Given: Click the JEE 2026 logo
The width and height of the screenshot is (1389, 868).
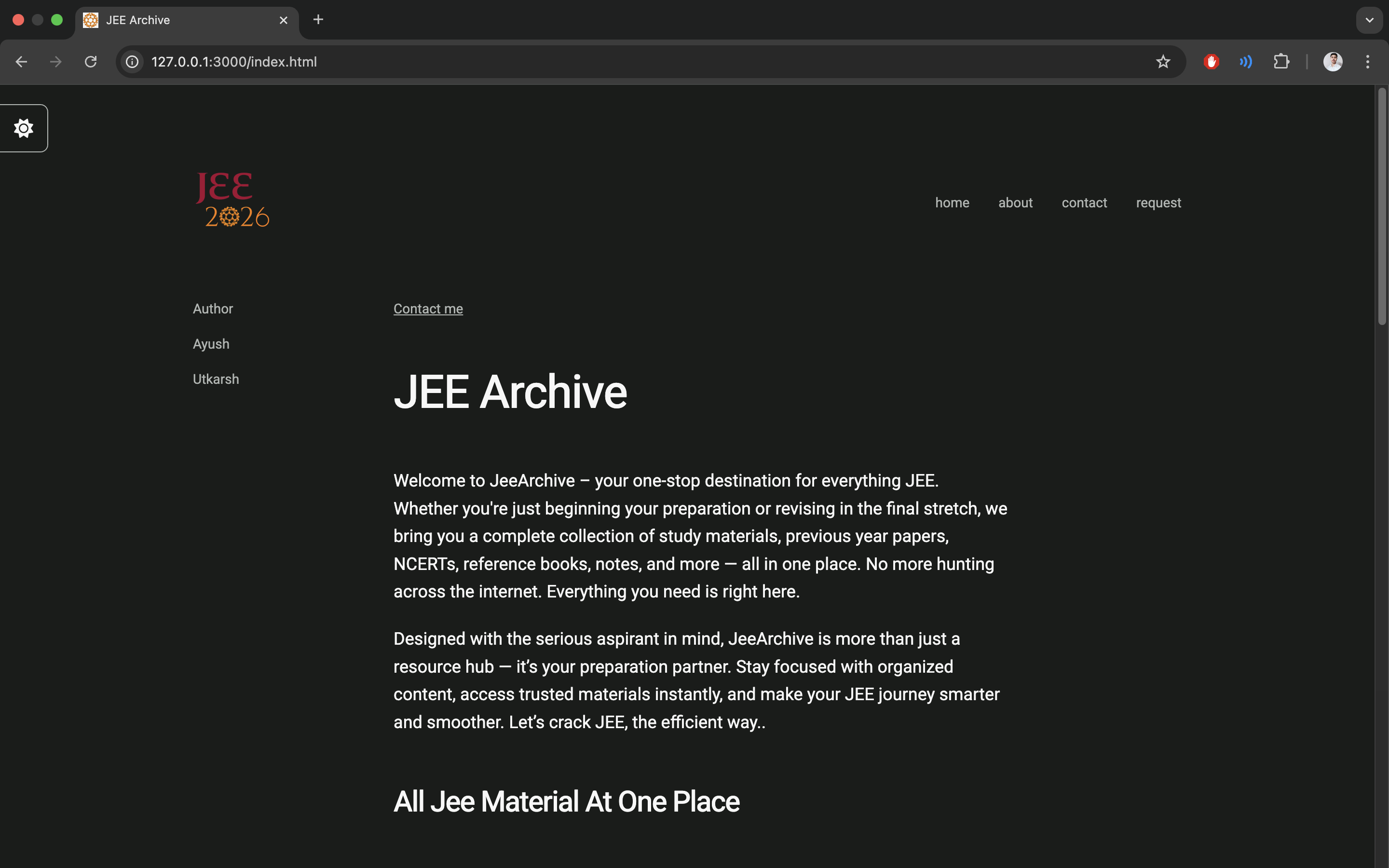Looking at the screenshot, I should [x=232, y=200].
